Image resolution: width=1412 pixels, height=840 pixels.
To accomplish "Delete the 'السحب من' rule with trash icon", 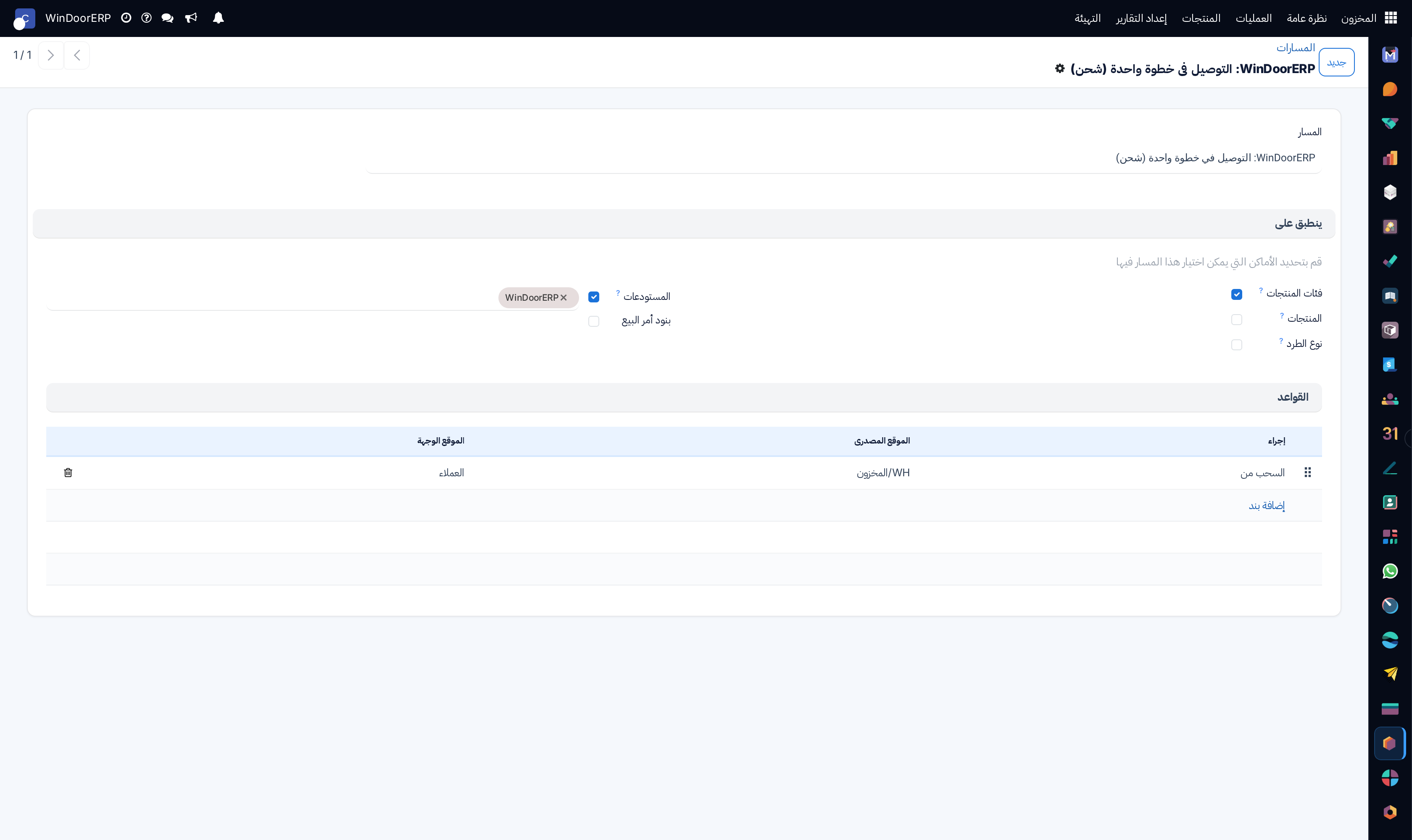I will pyautogui.click(x=68, y=472).
